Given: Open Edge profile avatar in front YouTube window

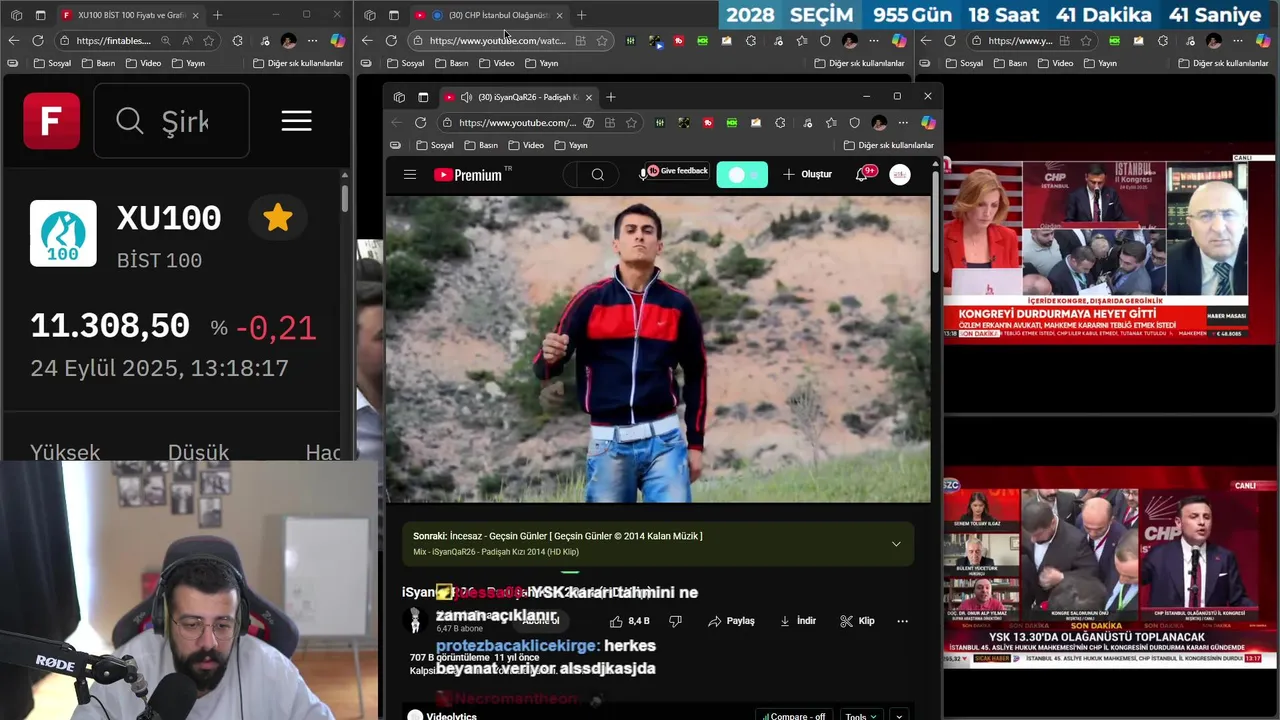Looking at the screenshot, I should point(879,122).
